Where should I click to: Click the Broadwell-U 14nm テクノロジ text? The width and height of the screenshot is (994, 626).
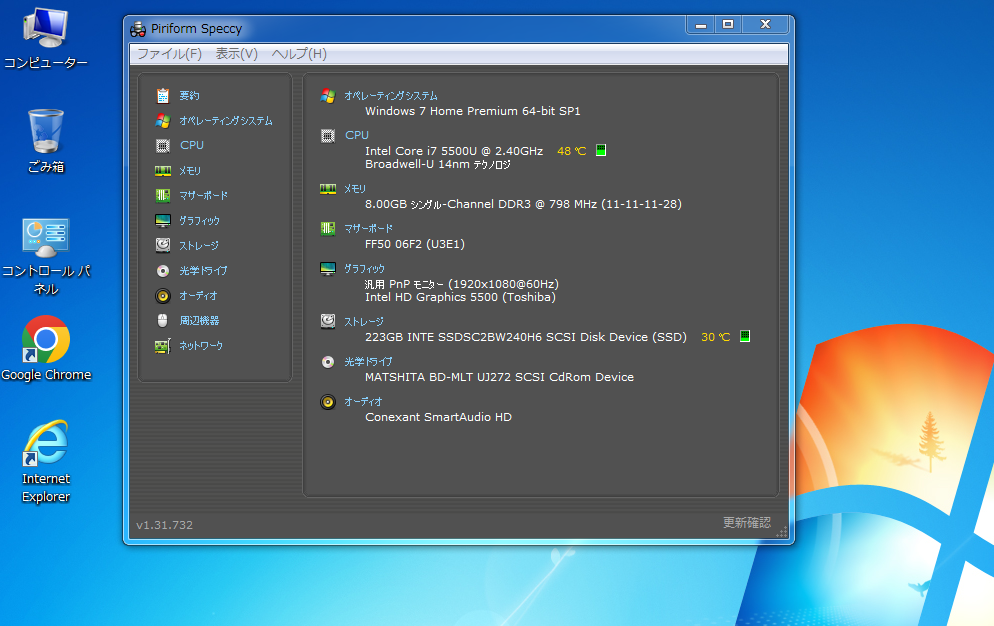click(x=437, y=164)
